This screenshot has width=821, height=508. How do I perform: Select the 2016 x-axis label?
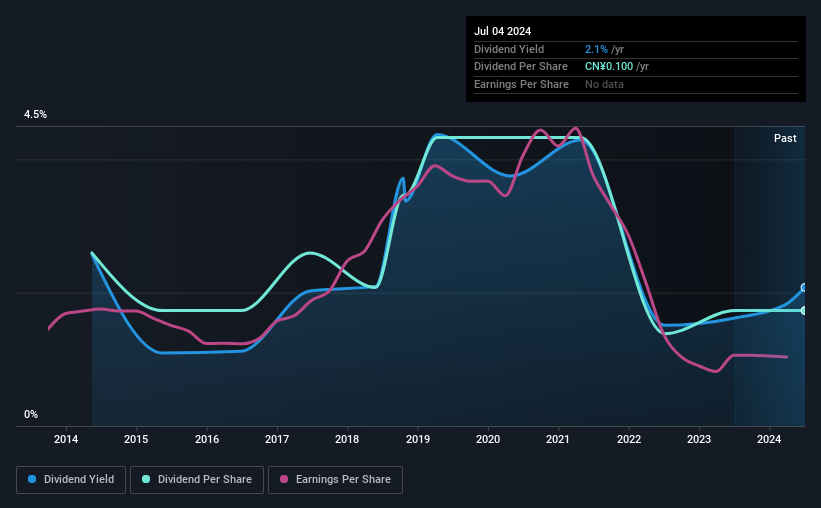[207, 439]
